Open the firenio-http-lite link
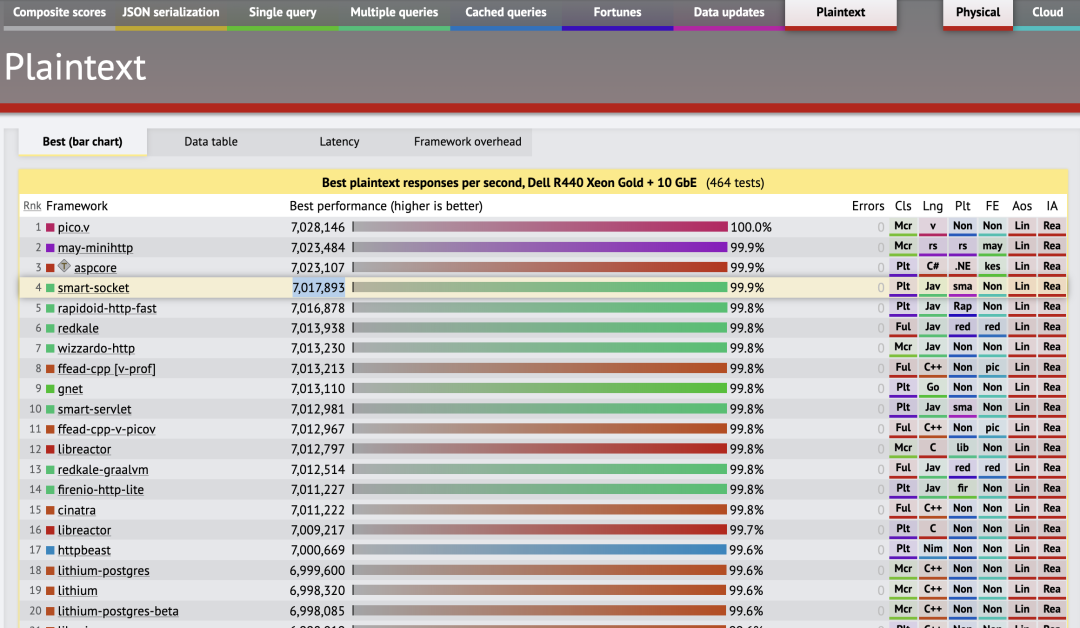The width and height of the screenshot is (1080, 628). pyautogui.click(x=101, y=490)
